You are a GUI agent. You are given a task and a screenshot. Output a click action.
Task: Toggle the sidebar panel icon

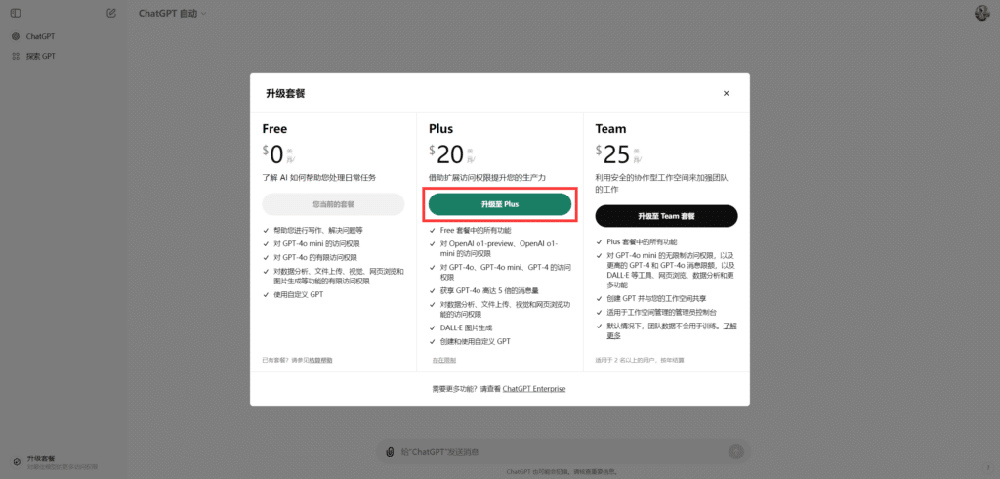[x=16, y=13]
